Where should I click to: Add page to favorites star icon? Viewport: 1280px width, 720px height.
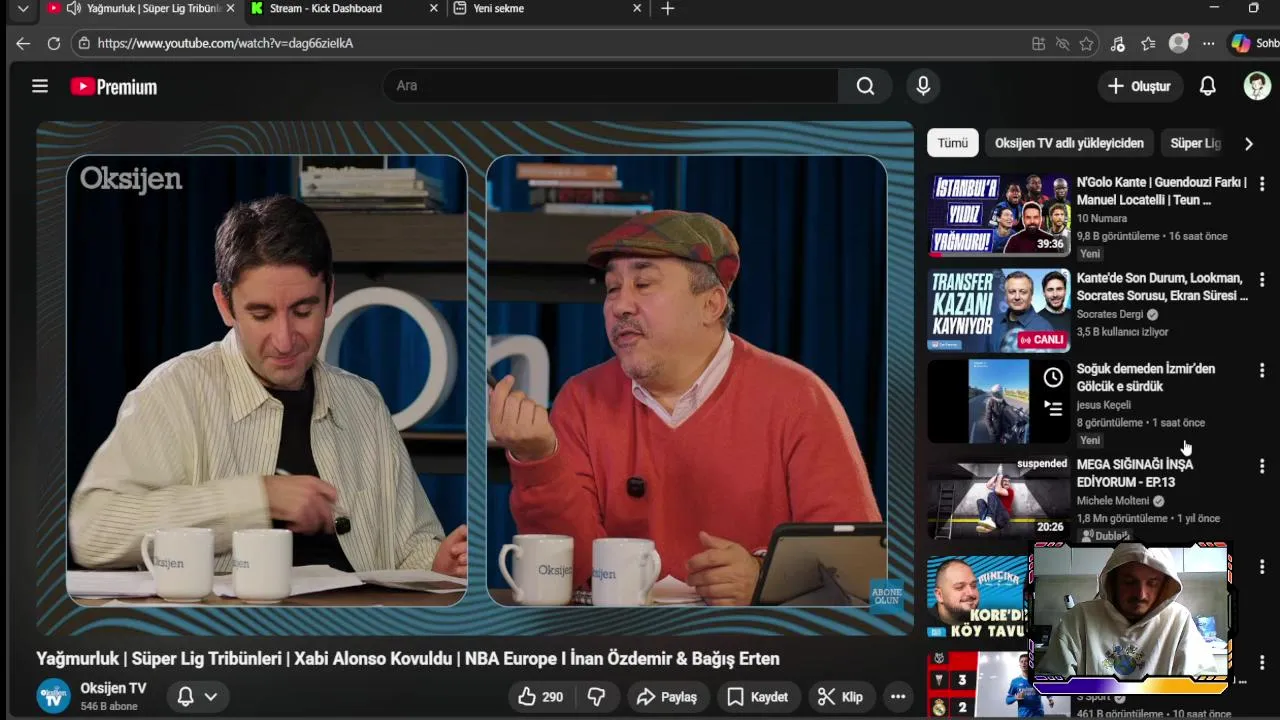(x=1086, y=43)
